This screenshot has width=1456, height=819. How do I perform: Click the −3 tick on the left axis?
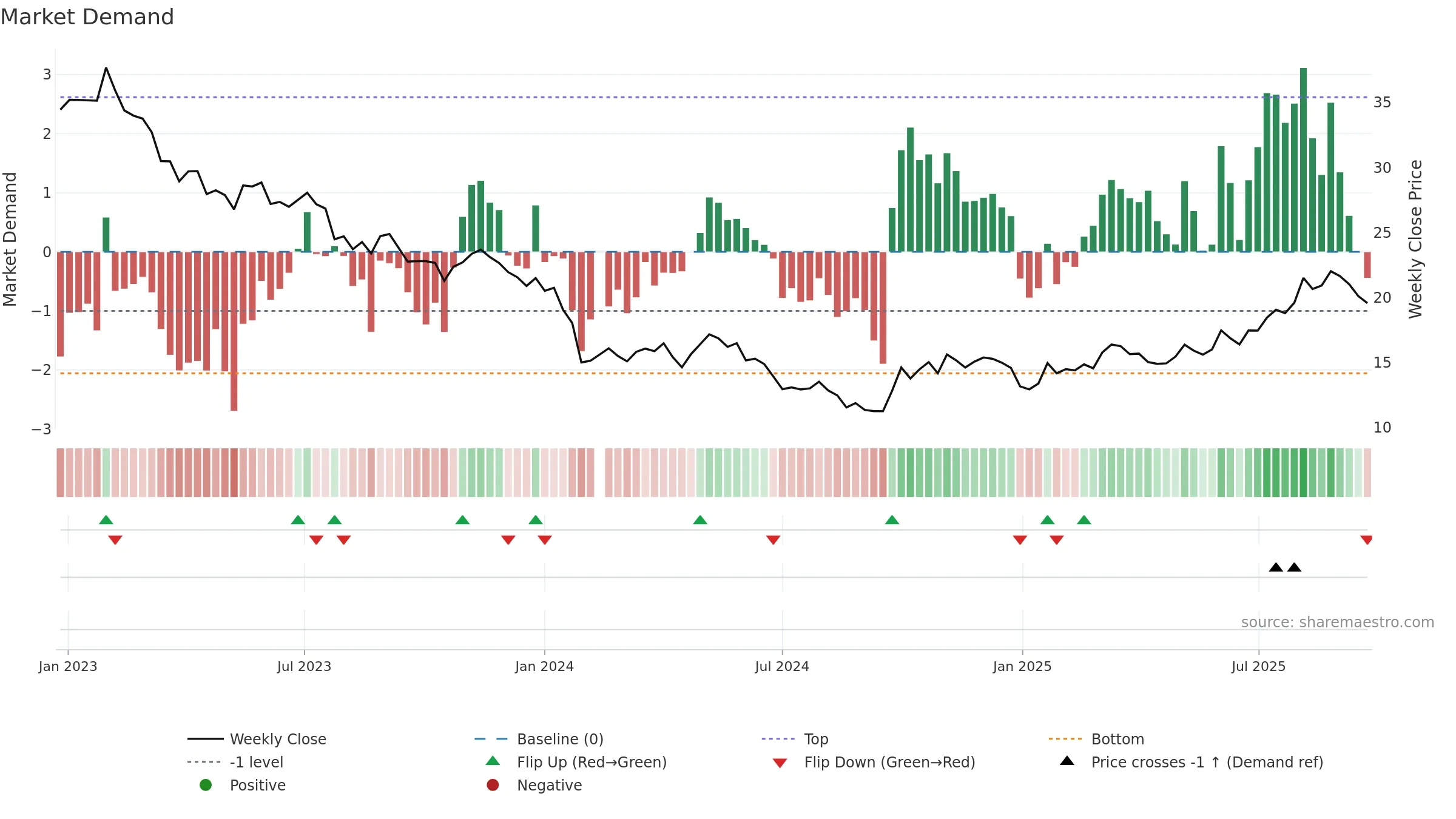pos(41,429)
